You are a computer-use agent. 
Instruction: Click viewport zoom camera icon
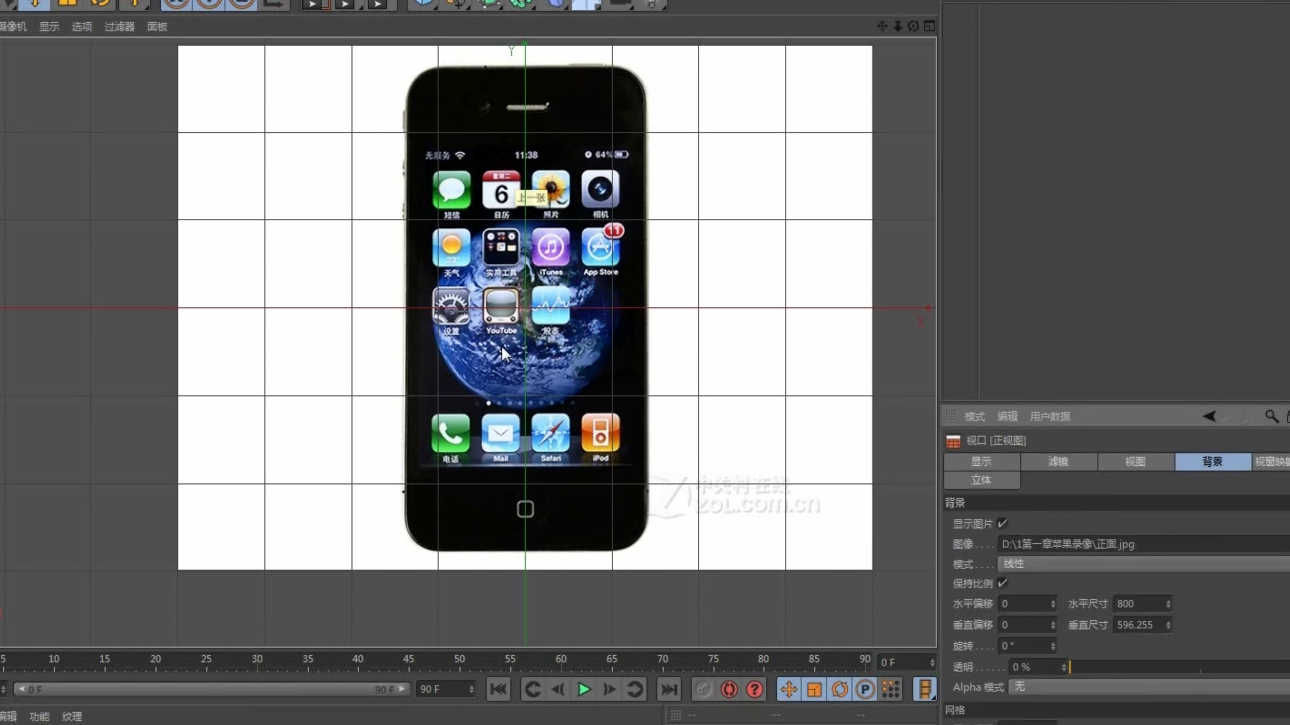tap(897, 26)
